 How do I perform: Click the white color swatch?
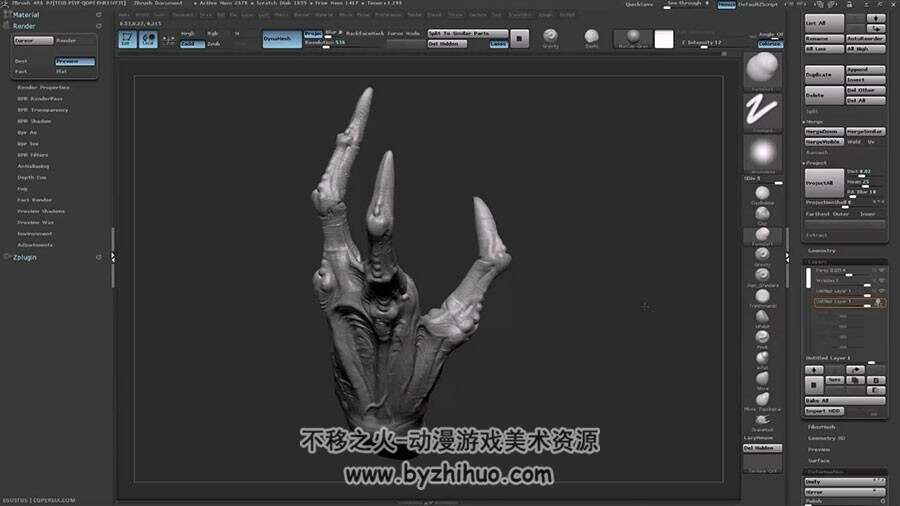pos(664,39)
